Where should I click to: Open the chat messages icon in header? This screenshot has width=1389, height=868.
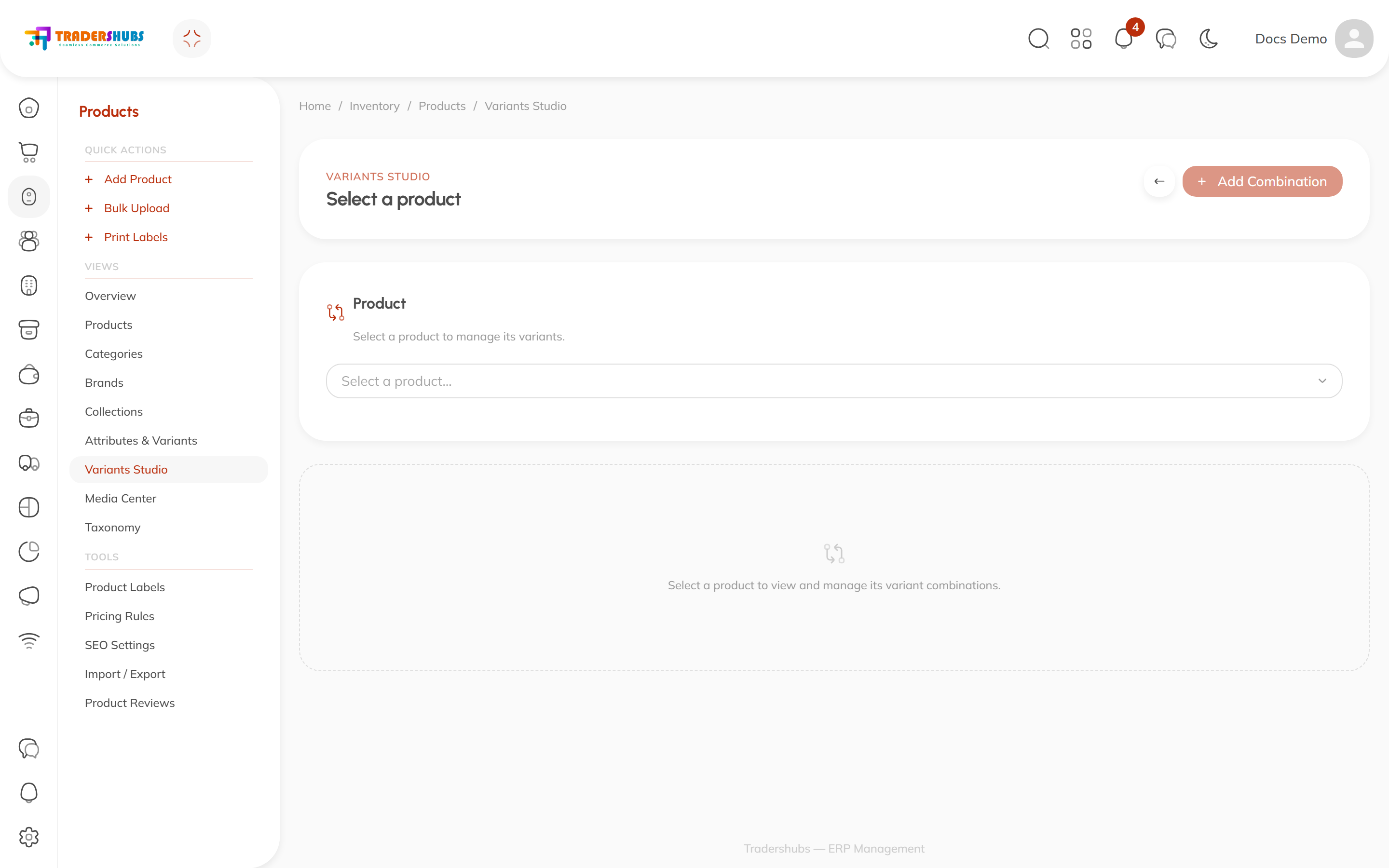[1166, 39]
